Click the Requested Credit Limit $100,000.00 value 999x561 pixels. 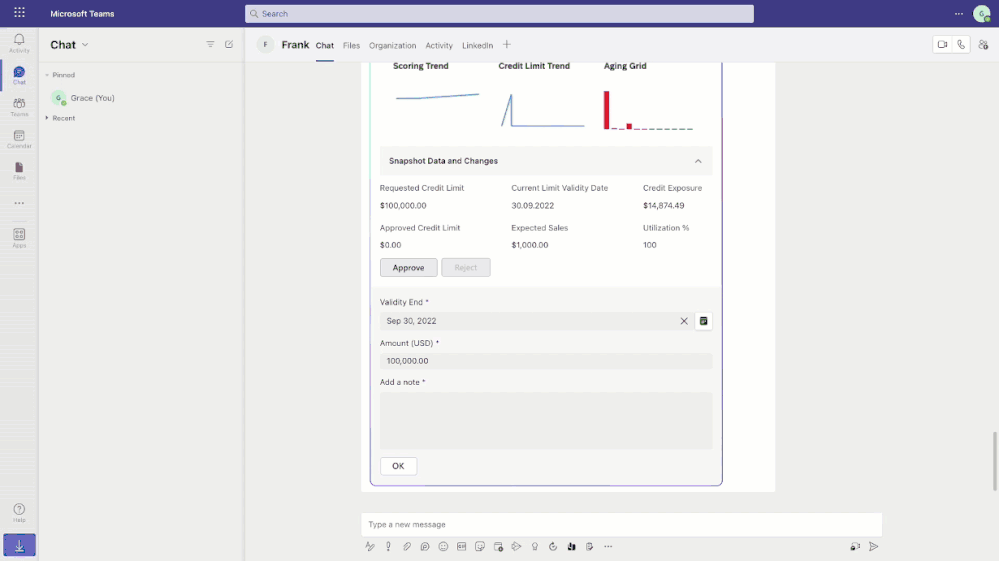coord(403,206)
